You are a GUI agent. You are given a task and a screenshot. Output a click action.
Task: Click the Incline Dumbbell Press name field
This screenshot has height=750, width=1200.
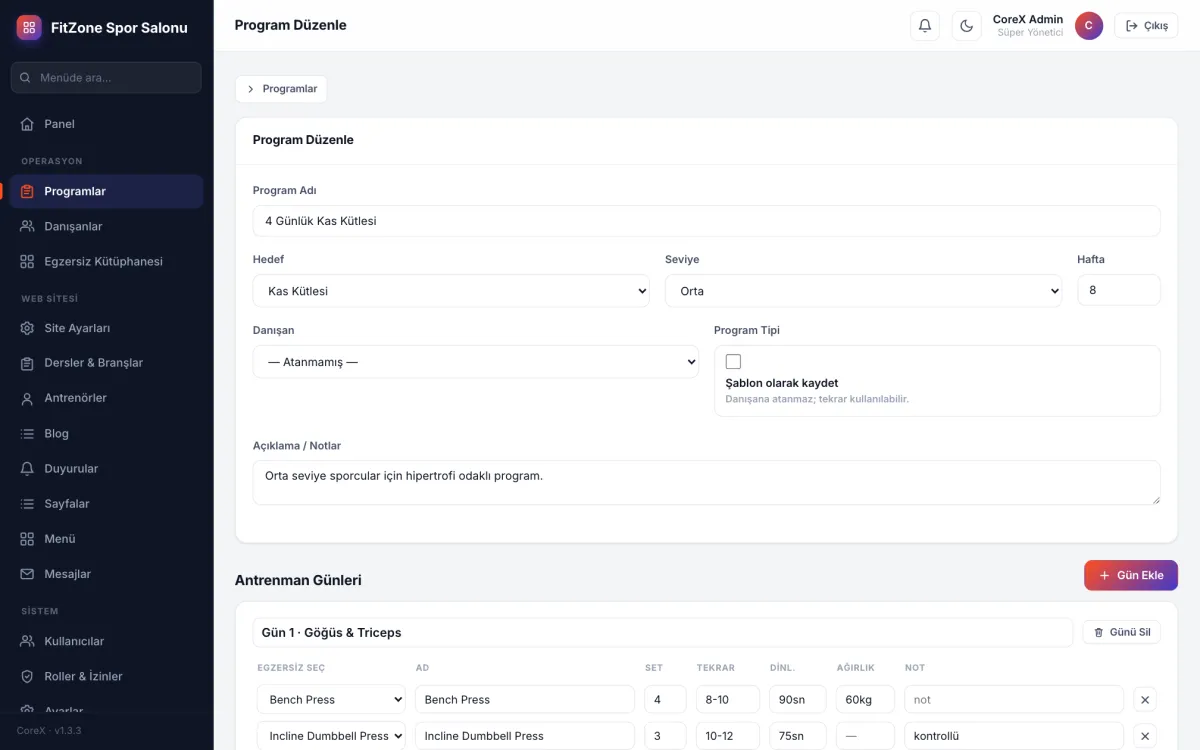coord(525,736)
